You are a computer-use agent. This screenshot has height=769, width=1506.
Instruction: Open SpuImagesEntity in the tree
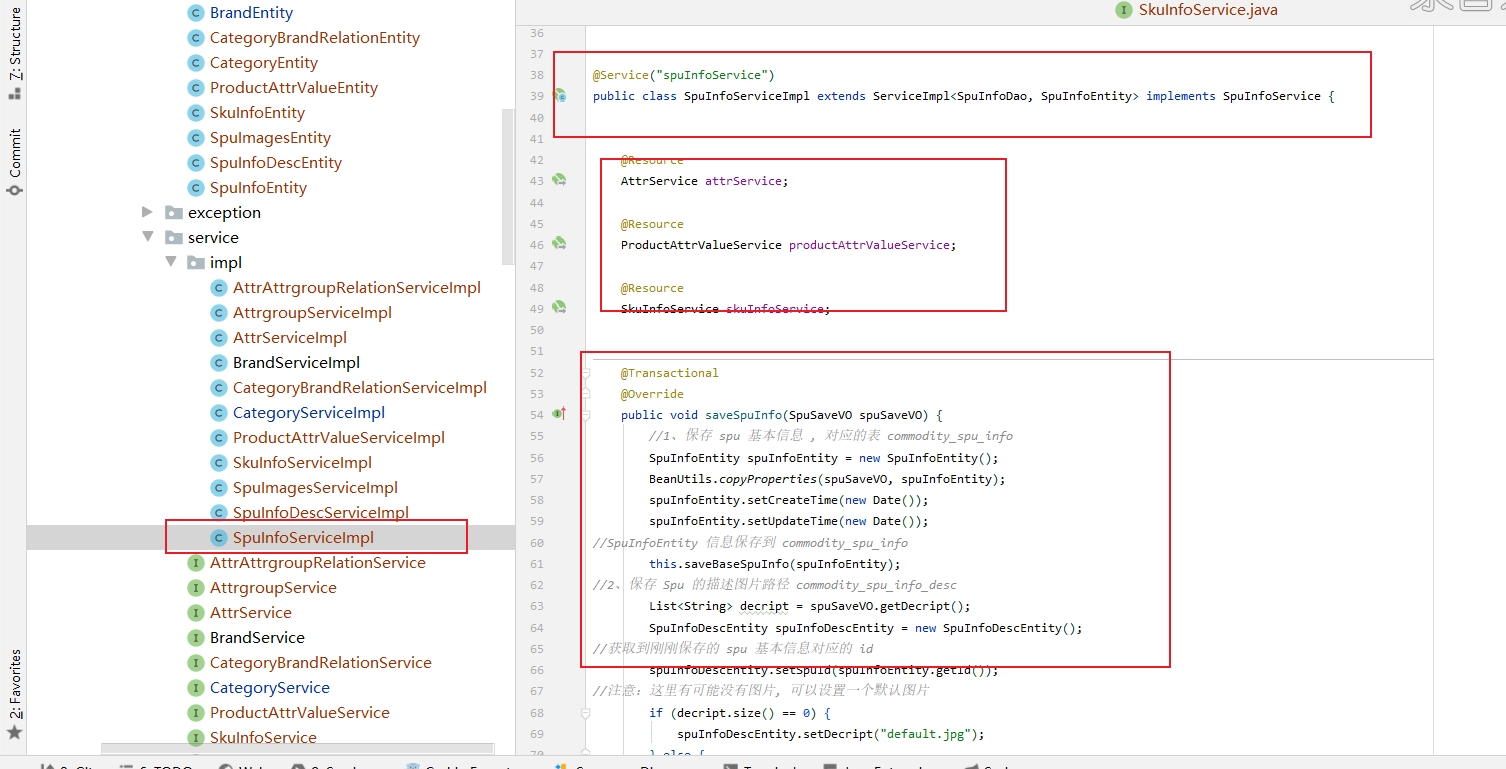[x=270, y=138]
